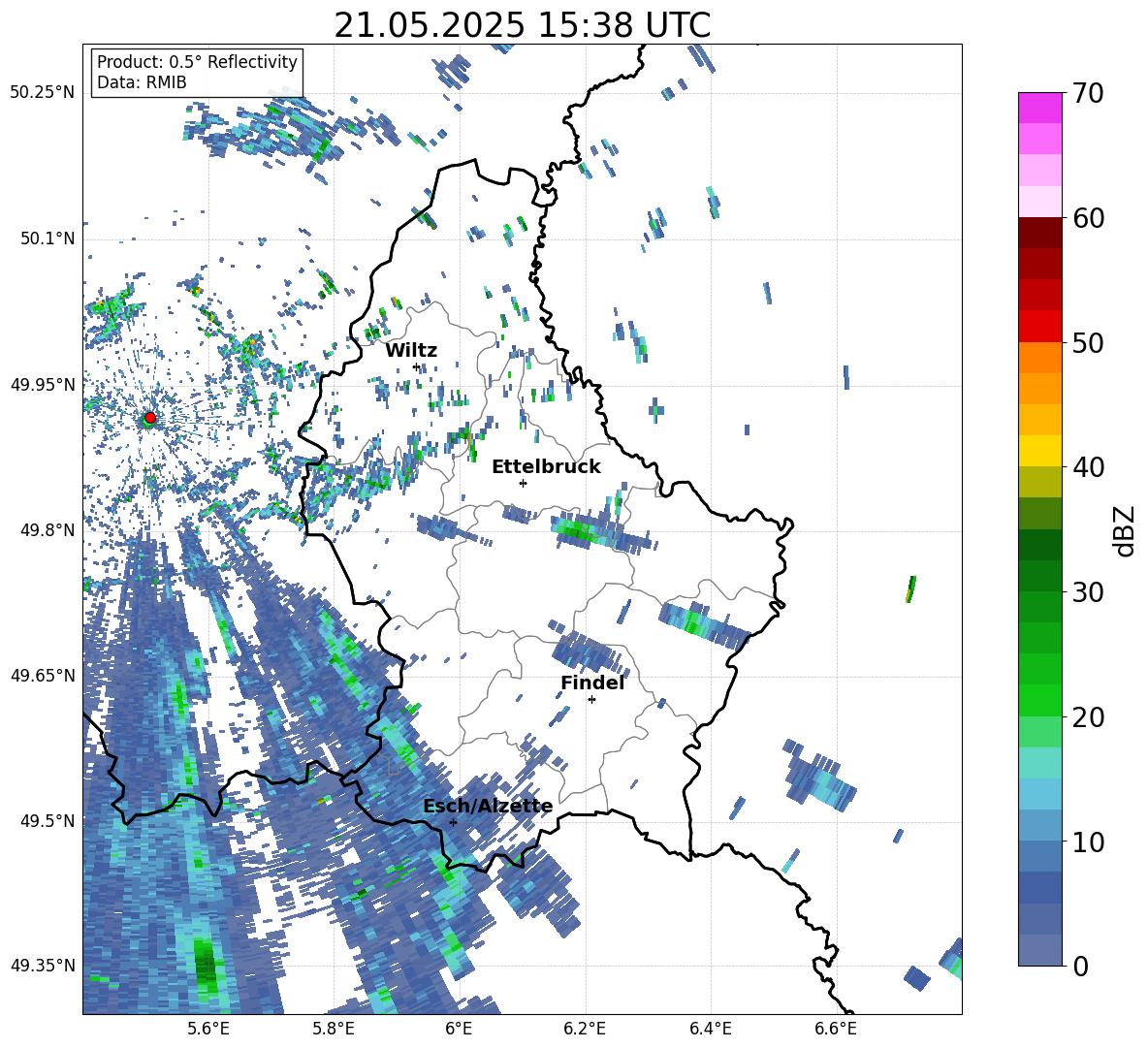Click the 70 colorbar tick value

pyautogui.click(x=1088, y=93)
